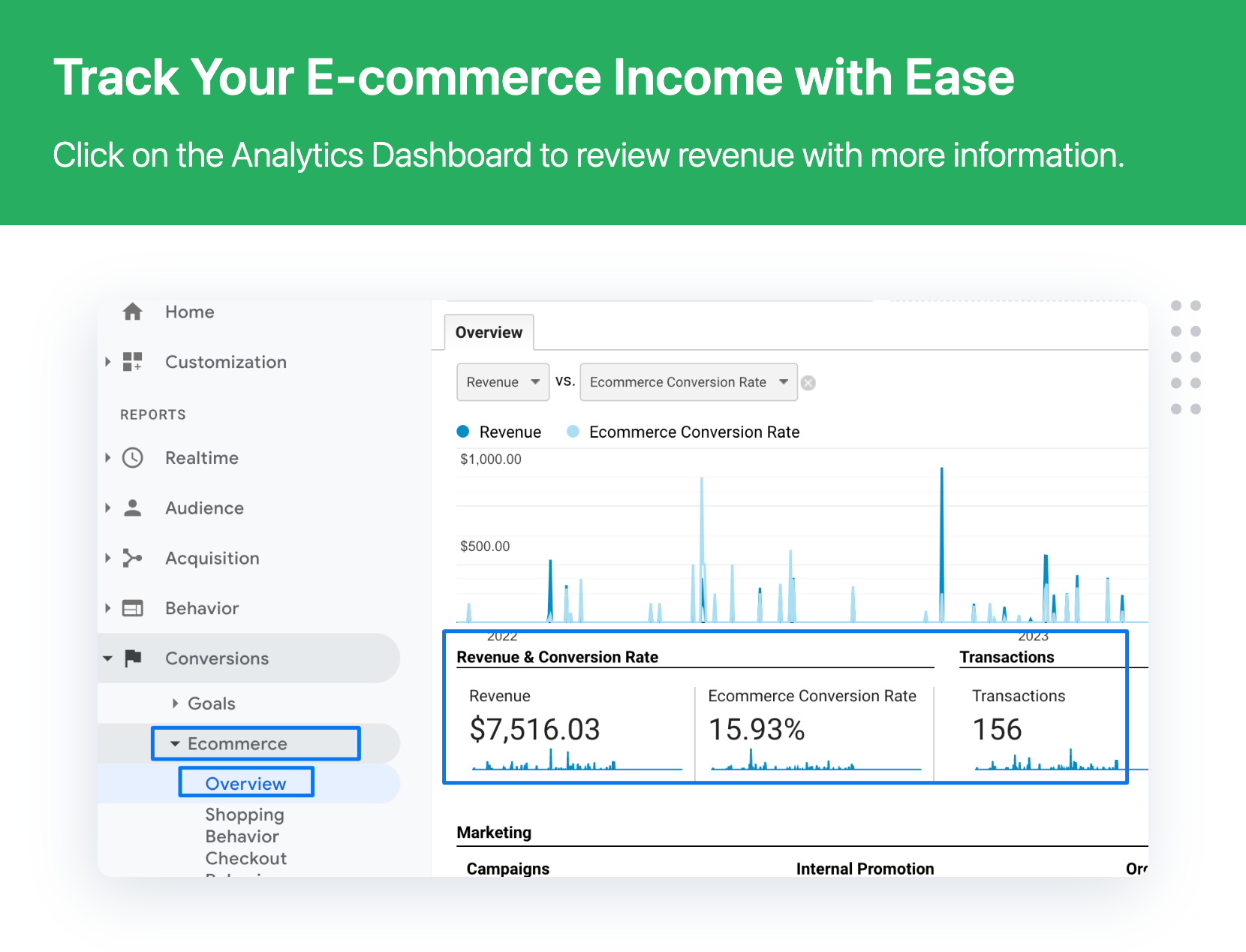This screenshot has width=1246, height=952.
Task: Click the Conversions flag icon
Action: 133,658
